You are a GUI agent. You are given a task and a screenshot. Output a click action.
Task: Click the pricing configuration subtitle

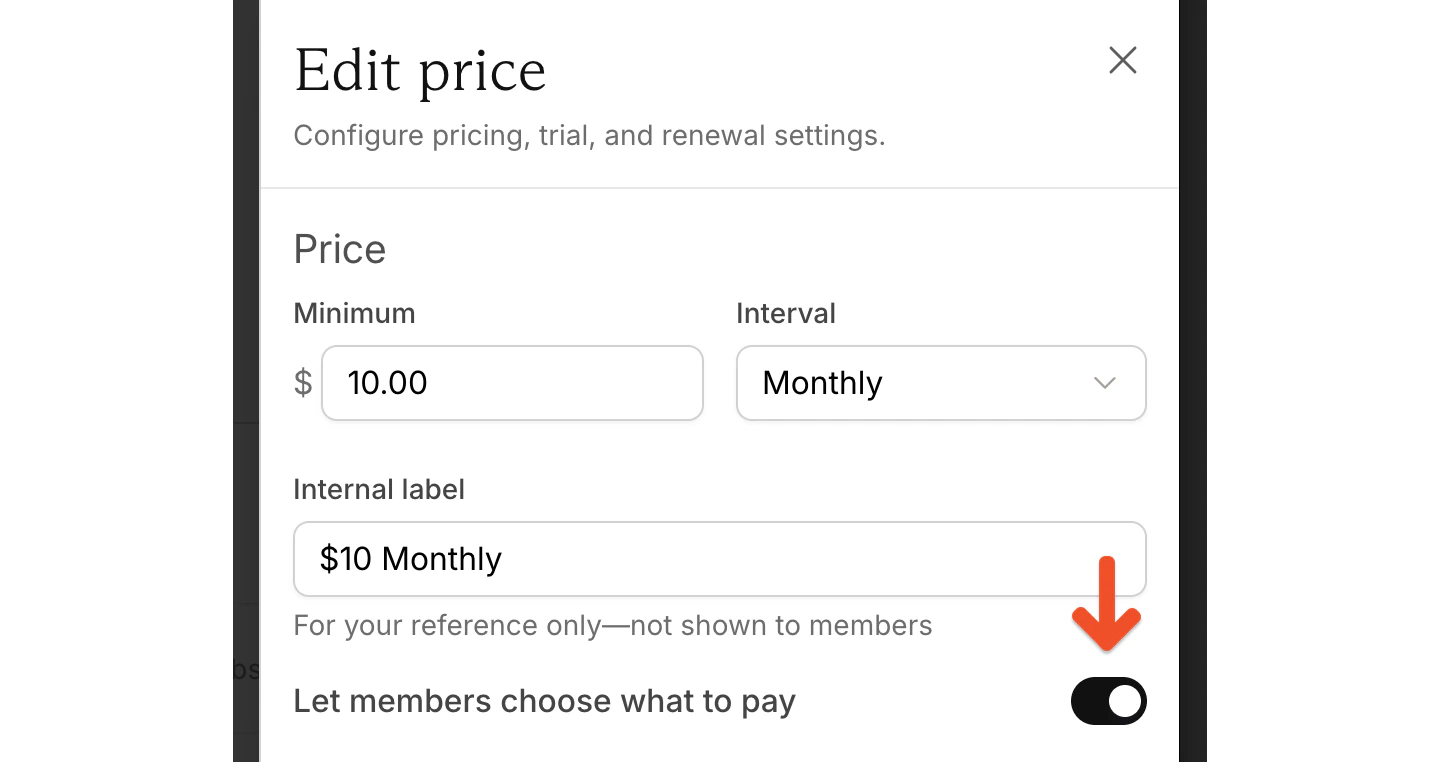point(589,135)
